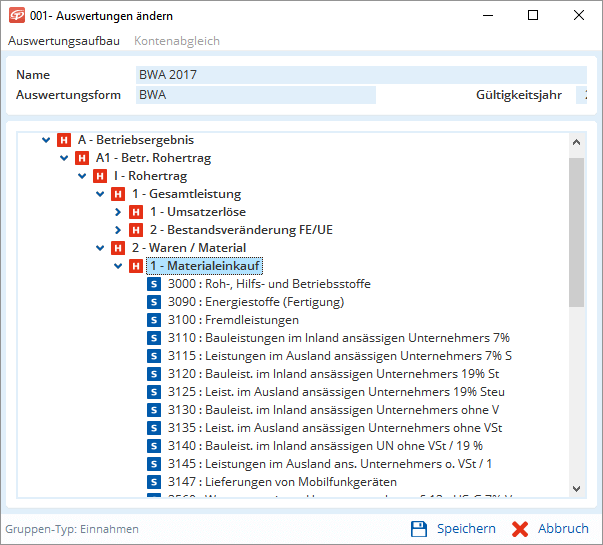The width and height of the screenshot is (603, 545).
Task: Click the red H icon beside A - Betriebsergebnis
Action: pyautogui.click(x=65, y=140)
